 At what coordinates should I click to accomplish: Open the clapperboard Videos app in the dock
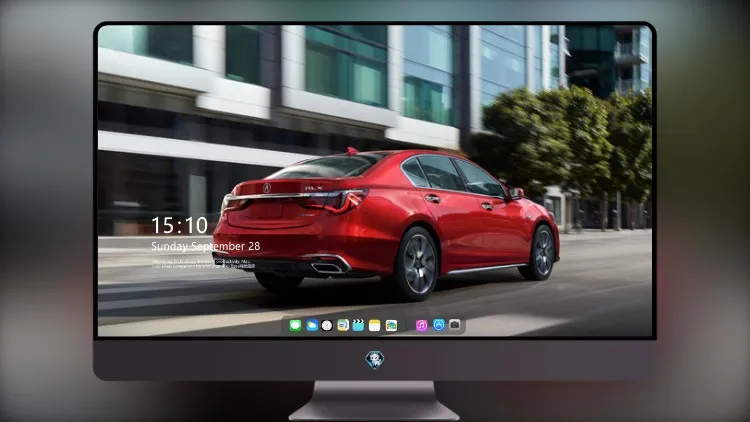point(358,325)
